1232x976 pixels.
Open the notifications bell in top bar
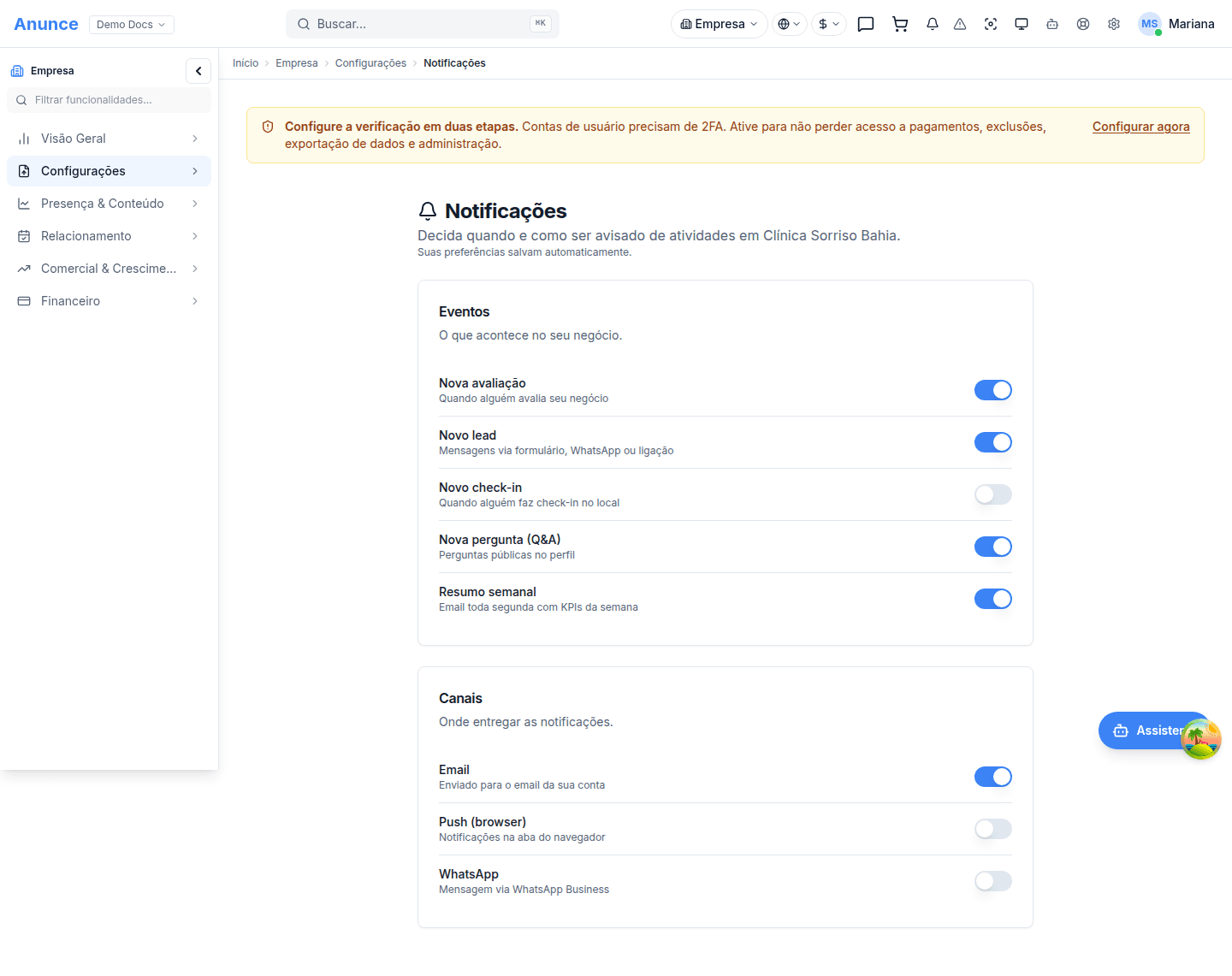(x=933, y=24)
